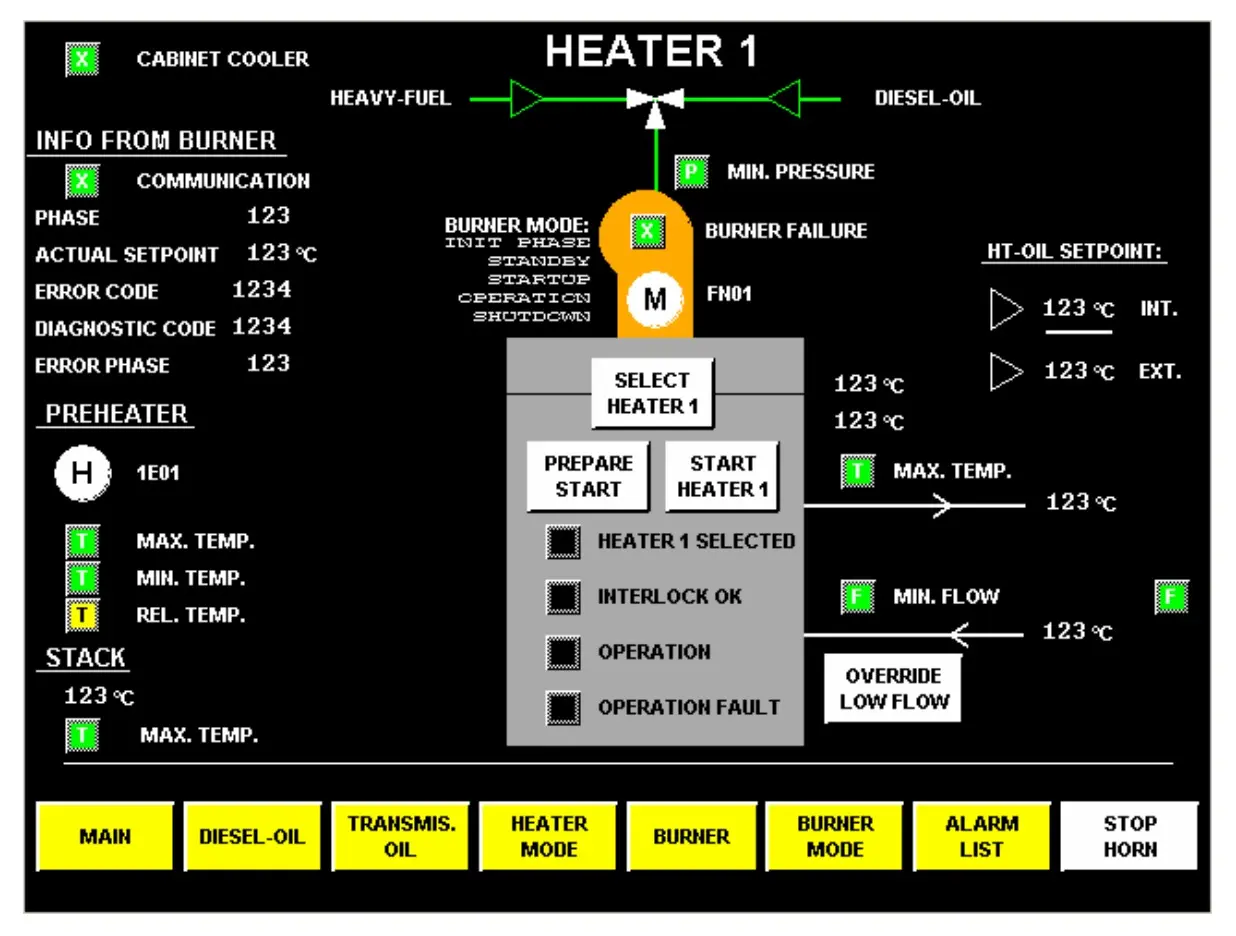
Task: Click the INT. setpoint temperature value
Action: click(x=1078, y=309)
